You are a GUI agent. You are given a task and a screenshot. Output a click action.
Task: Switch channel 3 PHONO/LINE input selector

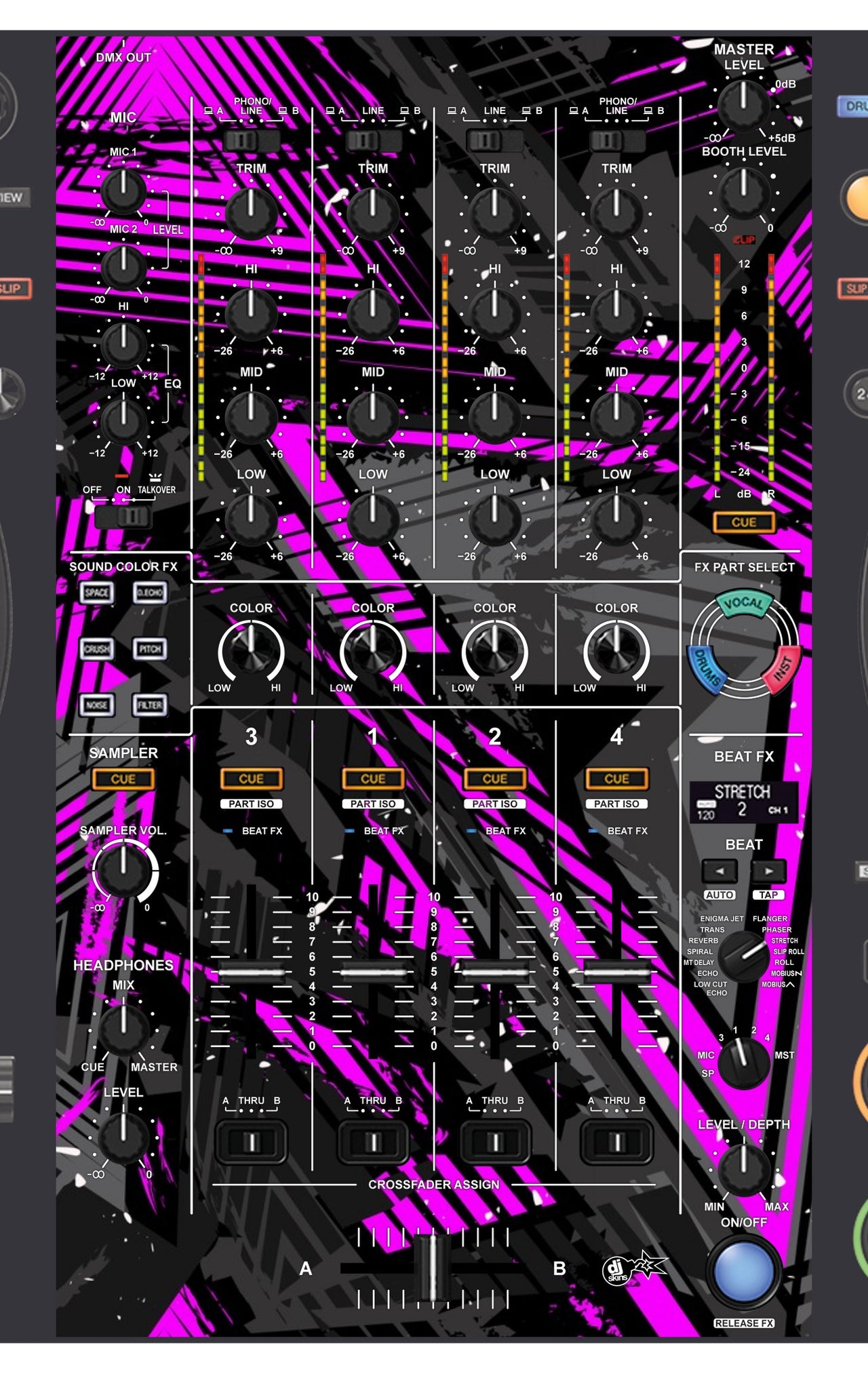click(x=251, y=141)
